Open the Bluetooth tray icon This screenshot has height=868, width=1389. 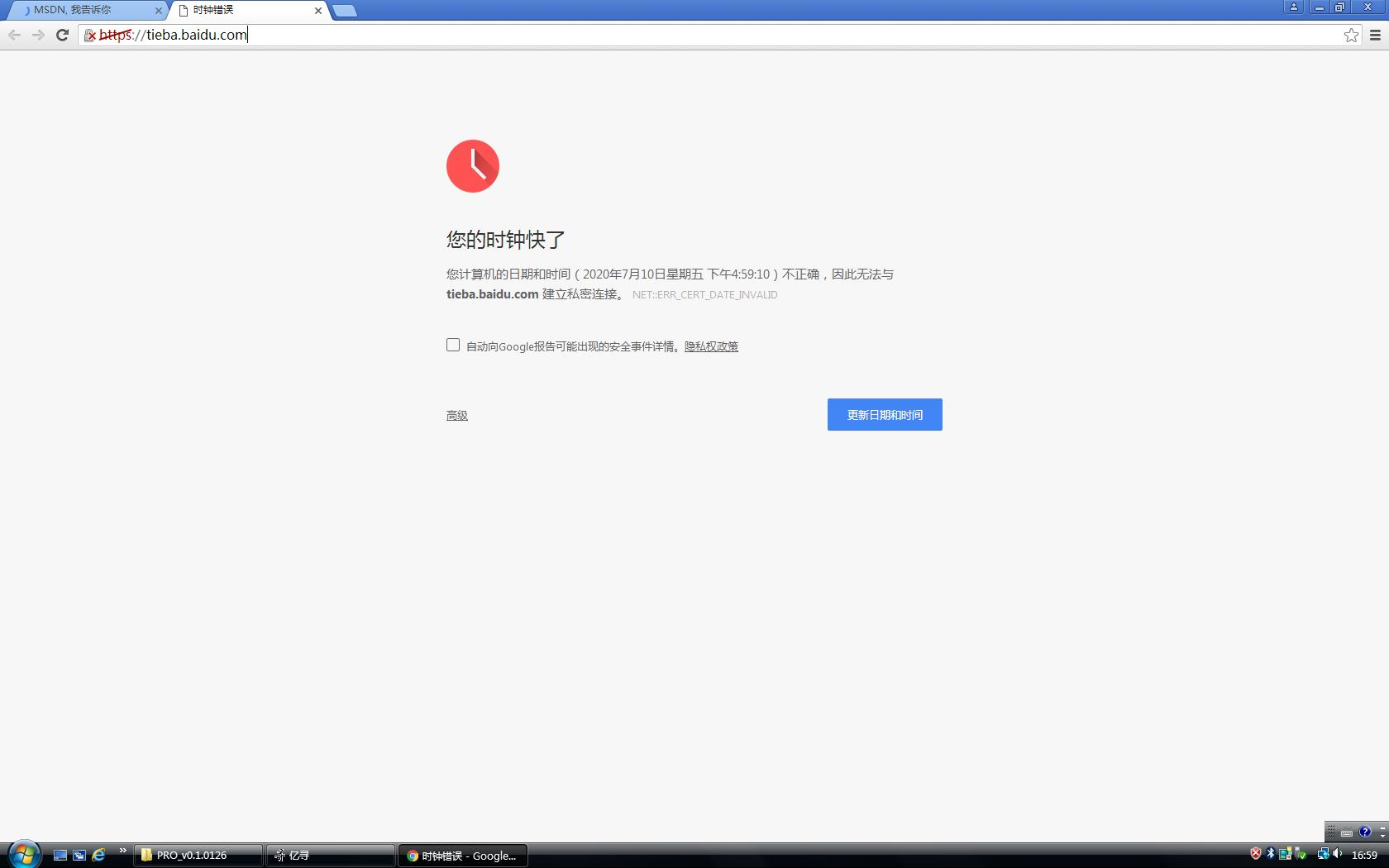tap(1271, 854)
